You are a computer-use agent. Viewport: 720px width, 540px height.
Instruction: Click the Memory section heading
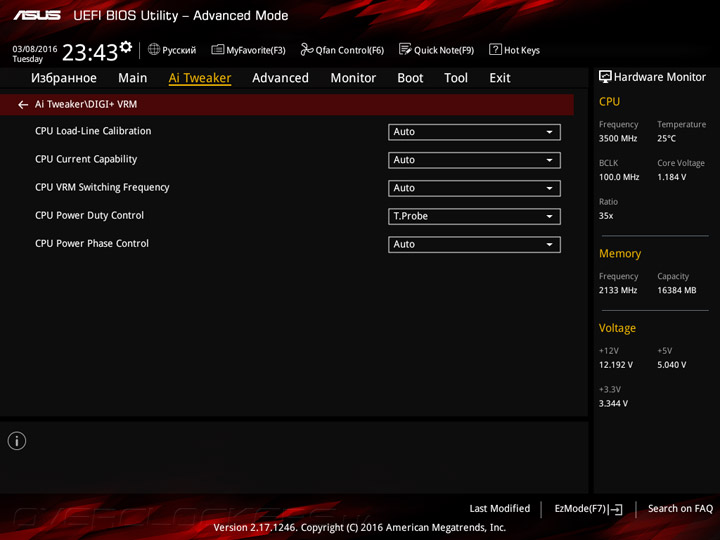[620, 253]
